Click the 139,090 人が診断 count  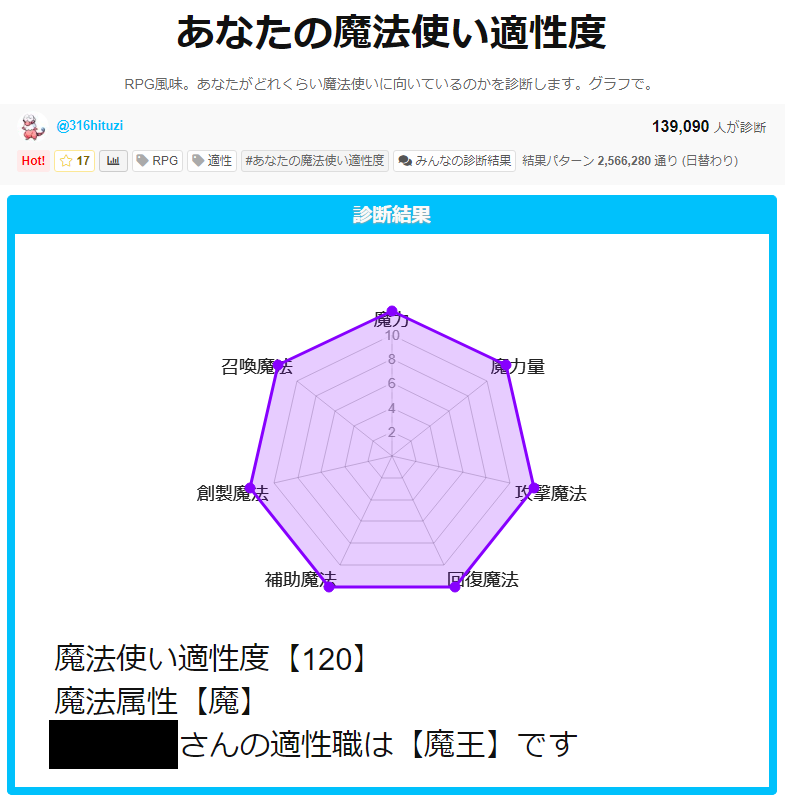(708, 127)
